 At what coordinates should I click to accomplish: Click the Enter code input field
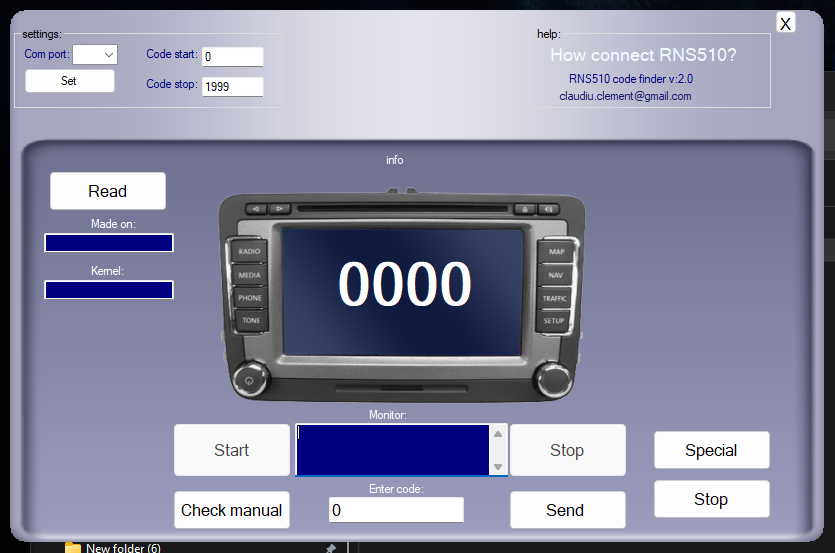(x=396, y=510)
